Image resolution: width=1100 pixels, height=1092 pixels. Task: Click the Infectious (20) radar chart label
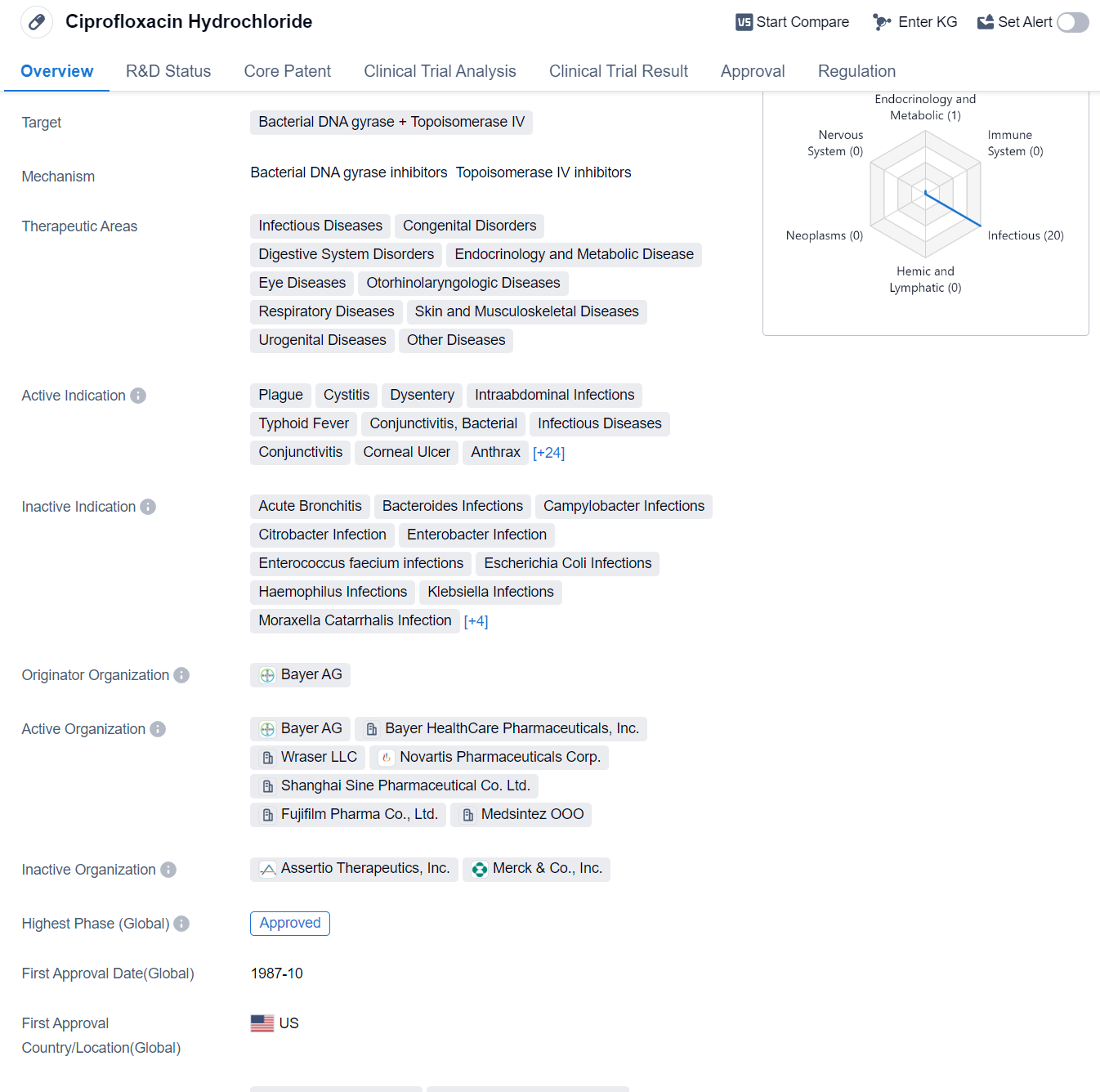(1025, 235)
